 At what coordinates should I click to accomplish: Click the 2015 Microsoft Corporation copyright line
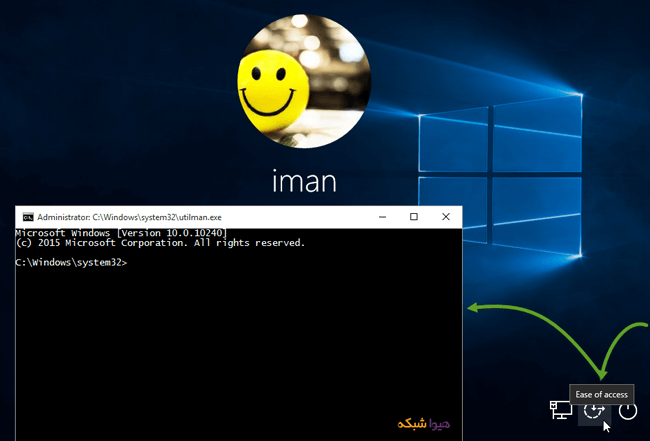click(x=160, y=243)
